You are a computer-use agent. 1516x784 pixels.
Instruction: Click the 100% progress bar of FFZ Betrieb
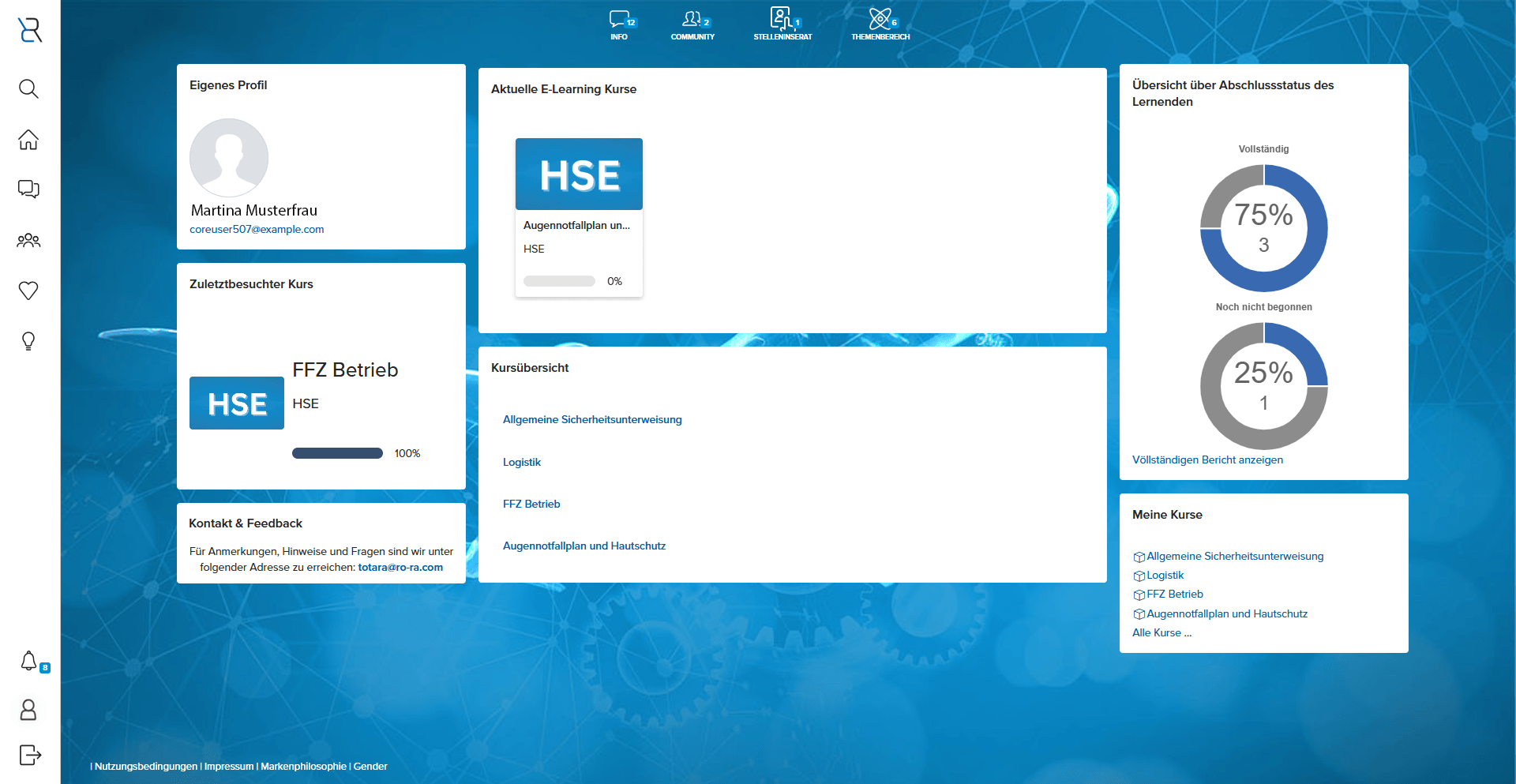[x=337, y=453]
